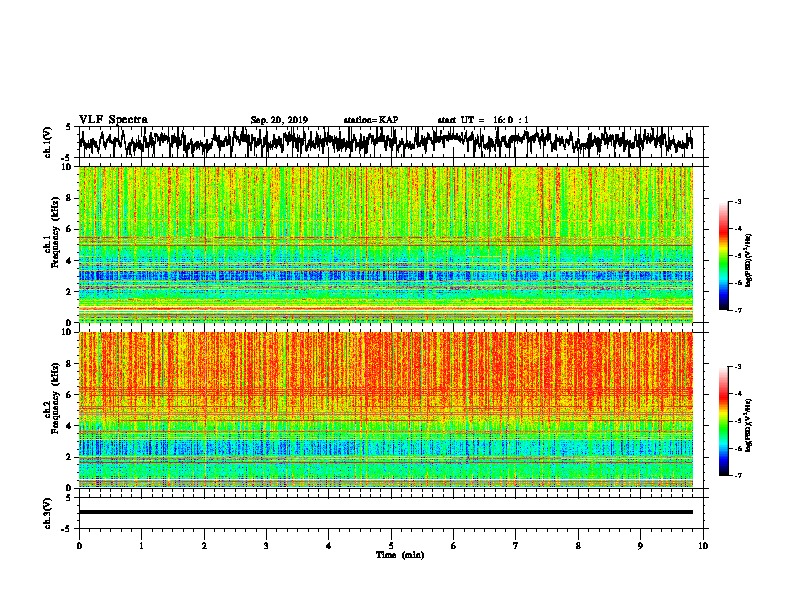The height and width of the screenshot is (612, 792).
Task: Click the ch.2 frequency spectrogram panel
Action: tap(385, 410)
